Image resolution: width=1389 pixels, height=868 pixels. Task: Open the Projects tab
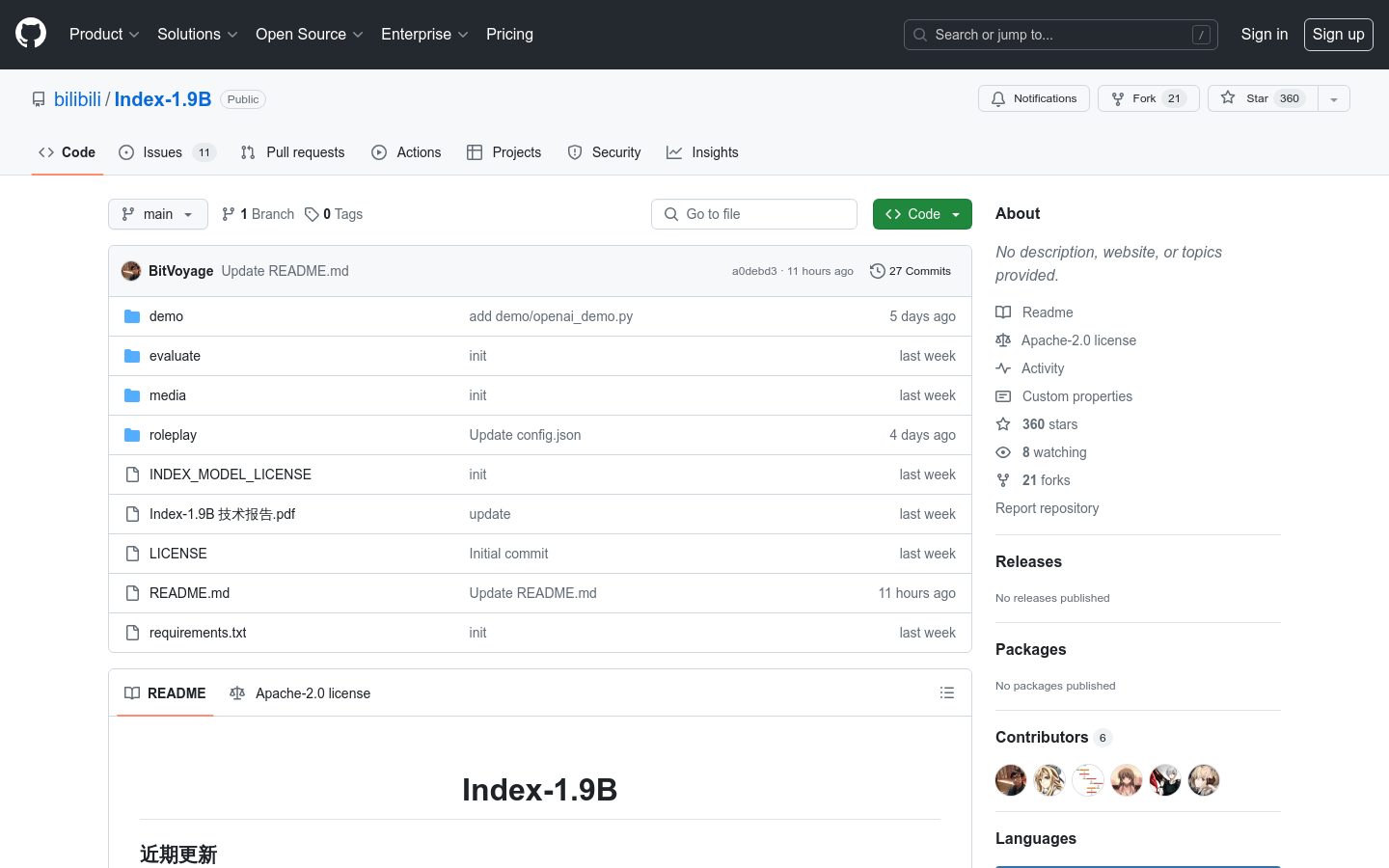(x=504, y=152)
